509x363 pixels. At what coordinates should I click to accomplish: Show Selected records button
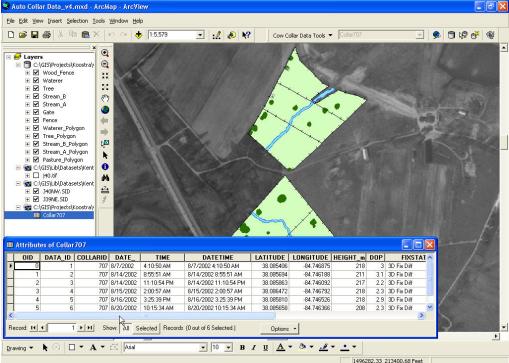pyautogui.click(x=146, y=328)
